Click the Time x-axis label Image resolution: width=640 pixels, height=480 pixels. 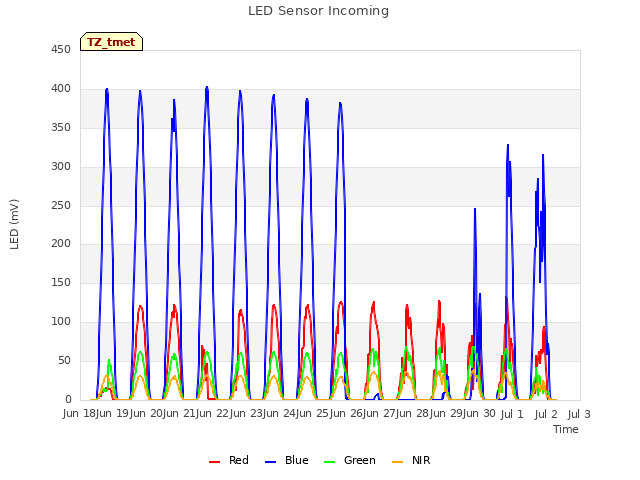point(566,429)
